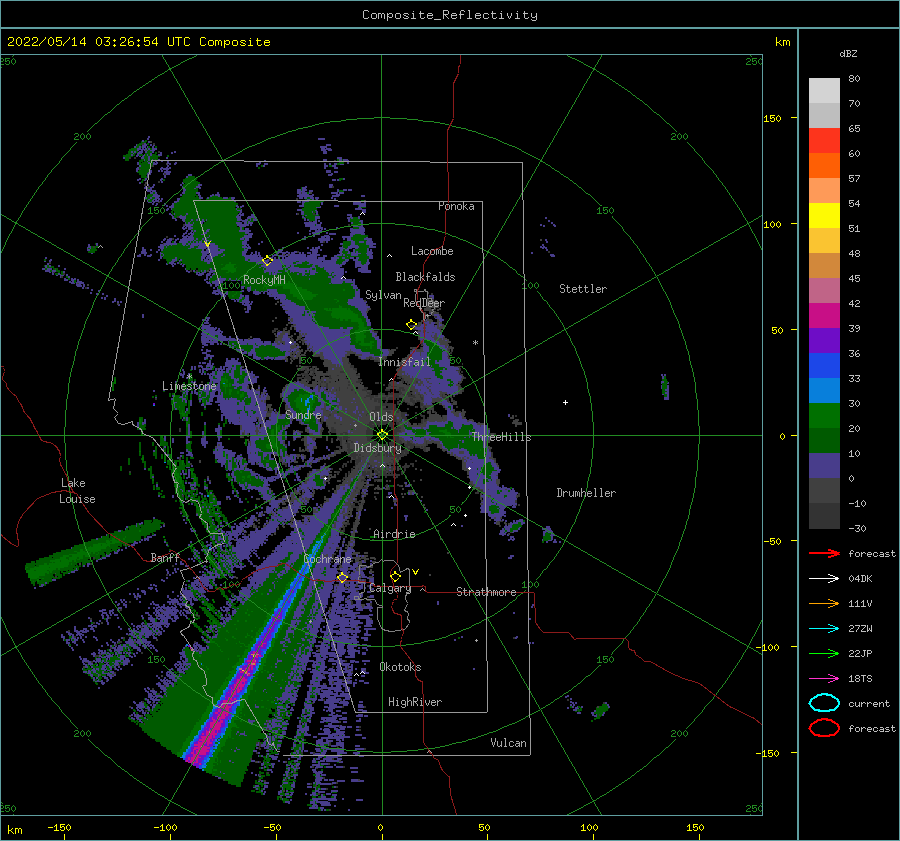
Task: Pick the purple 36-39 dBZ swatch
Action: coord(824,341)
